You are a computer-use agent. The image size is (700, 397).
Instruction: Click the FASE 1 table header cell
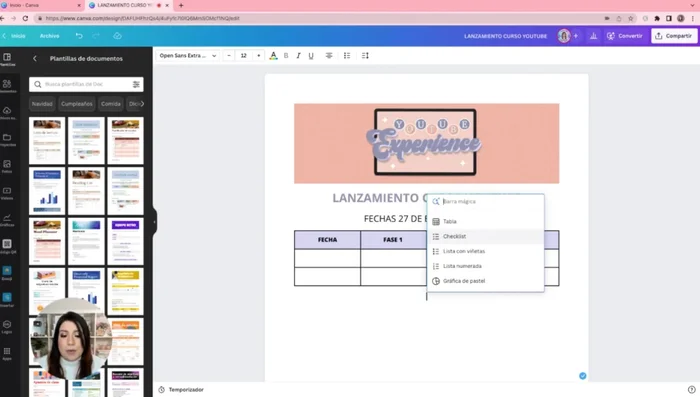pos(393,240)
